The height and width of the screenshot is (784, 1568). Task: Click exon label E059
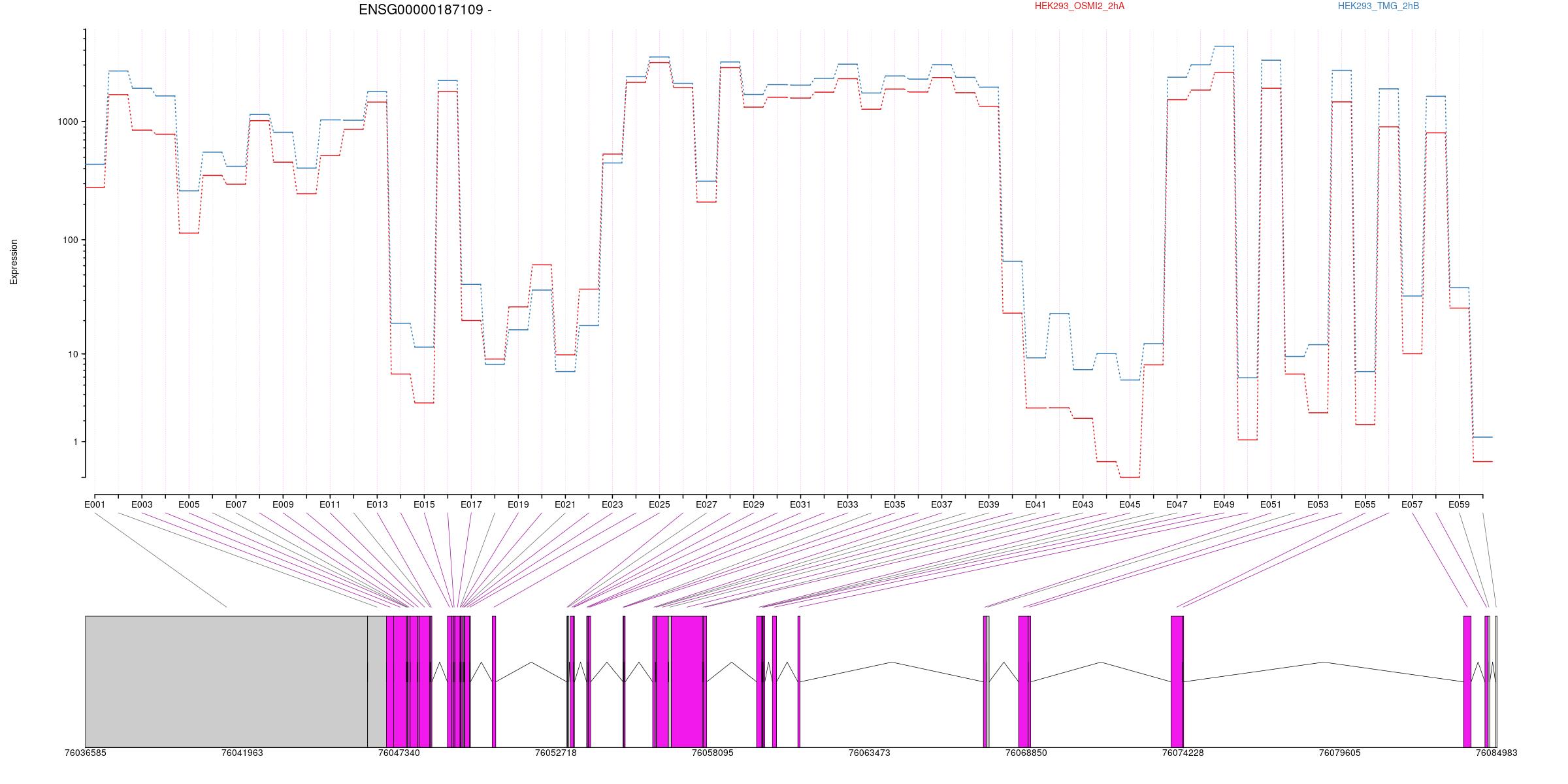1459,504
